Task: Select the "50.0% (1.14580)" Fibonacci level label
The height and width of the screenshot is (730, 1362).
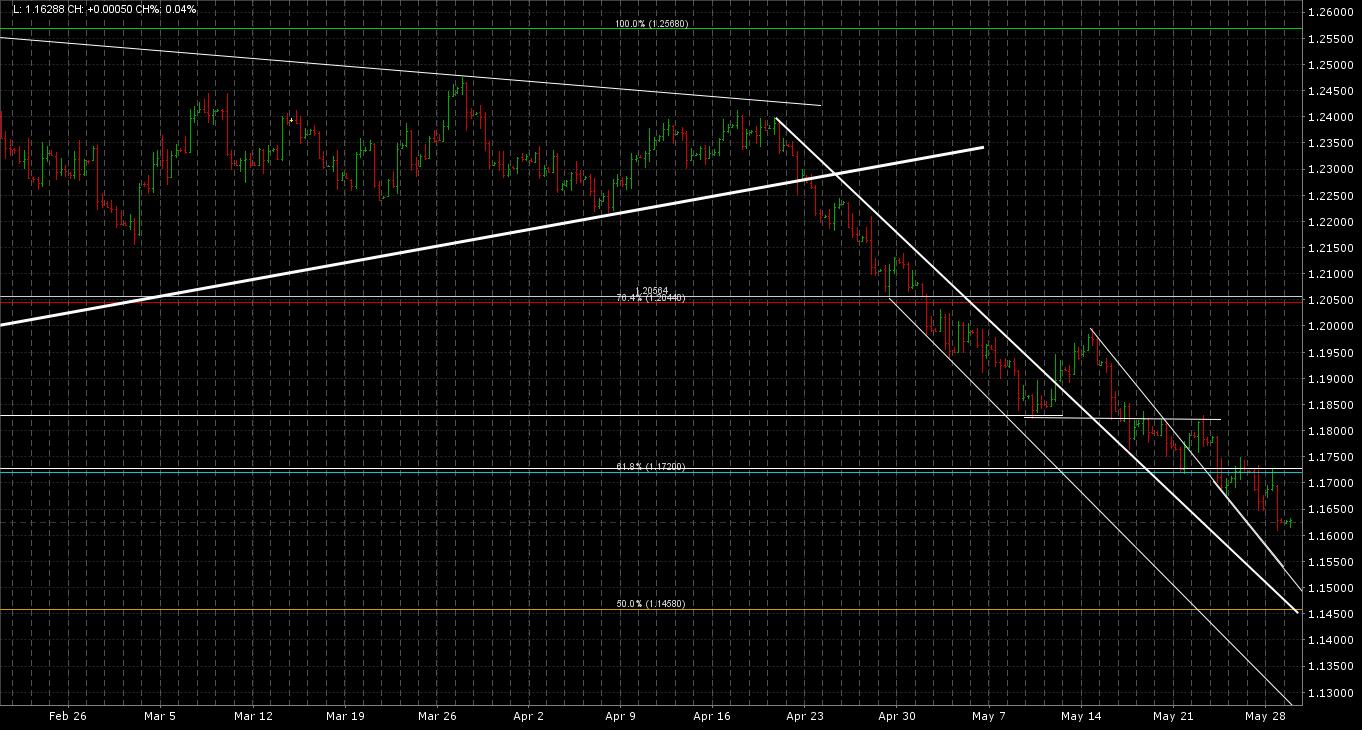Action: tap(650, 604)
